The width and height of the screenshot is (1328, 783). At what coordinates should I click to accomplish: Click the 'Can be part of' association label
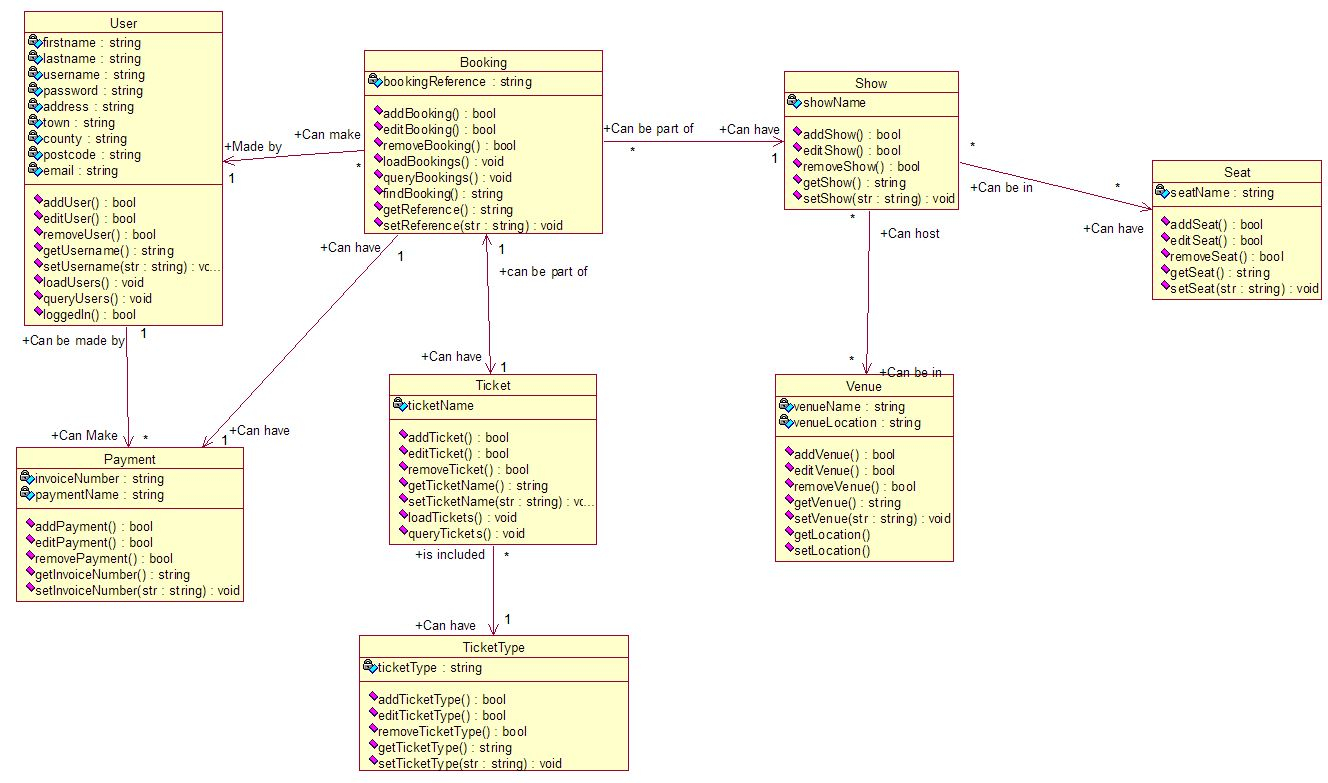click(648, 129)
